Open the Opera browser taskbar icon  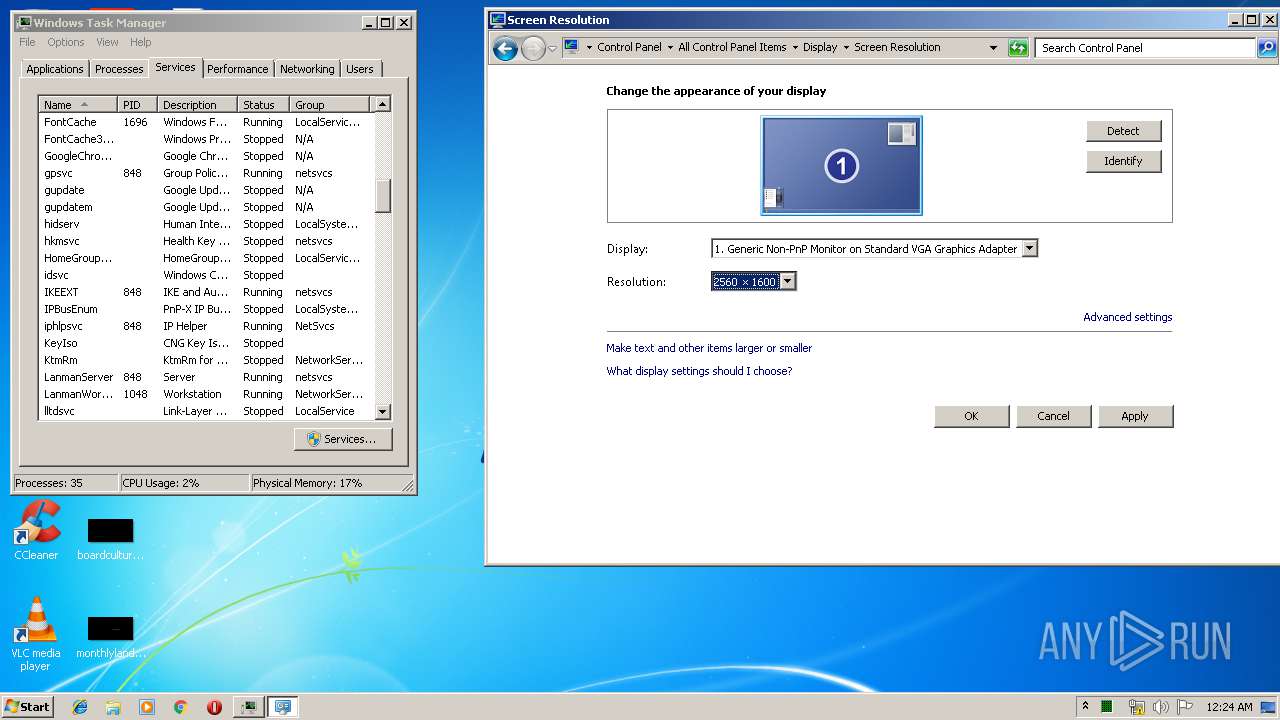click(214, 707)
